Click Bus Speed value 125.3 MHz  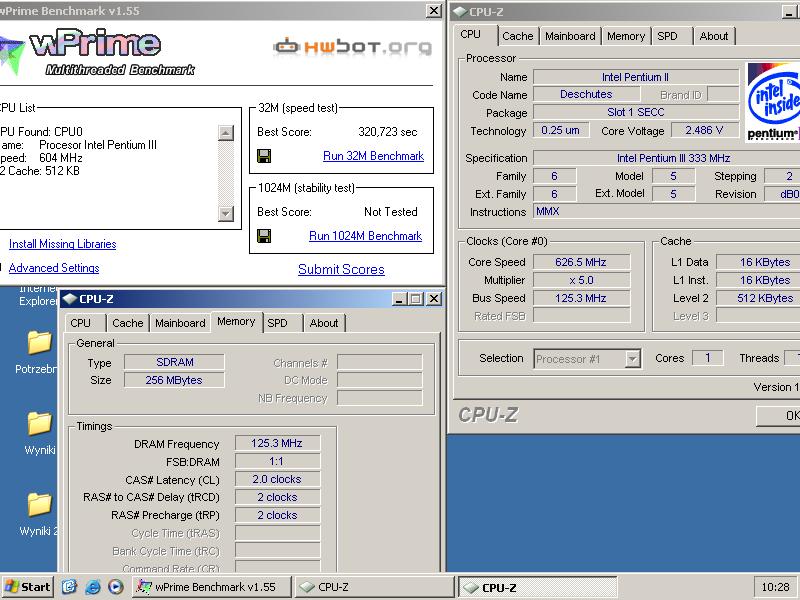[x=581, y=298]
